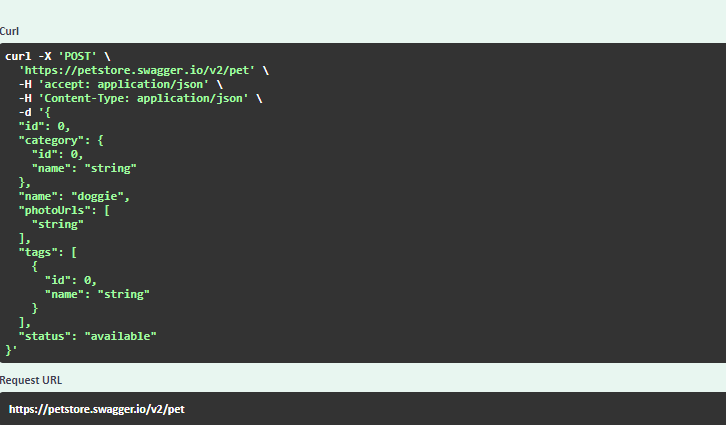Click the Request URL https://petstore.swagger.io/v2/pet text

point(97,409)
